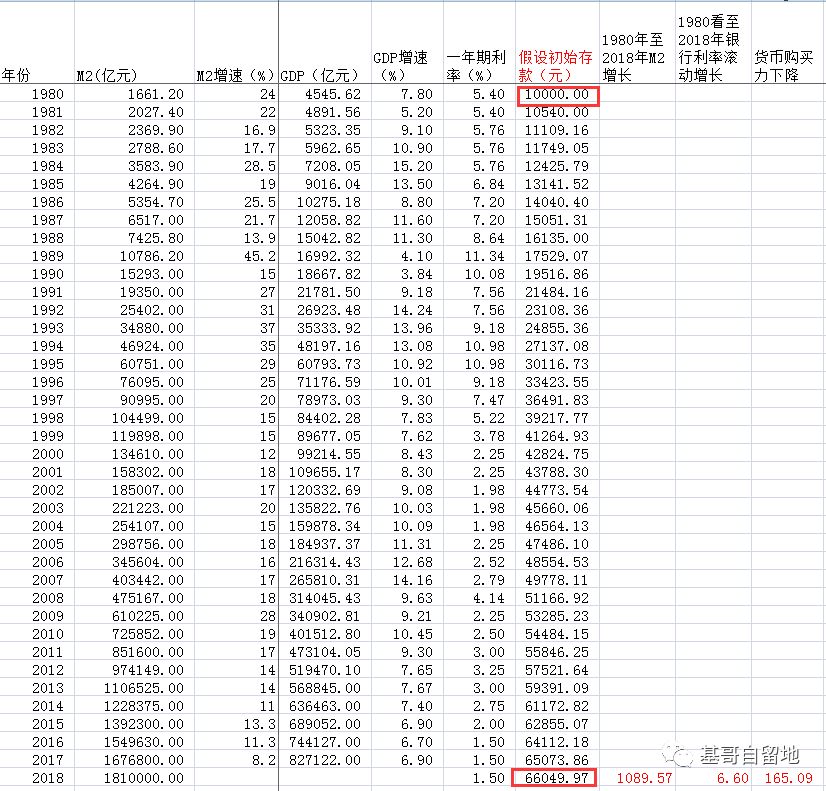Select the year cell 2000

point(47,454)
